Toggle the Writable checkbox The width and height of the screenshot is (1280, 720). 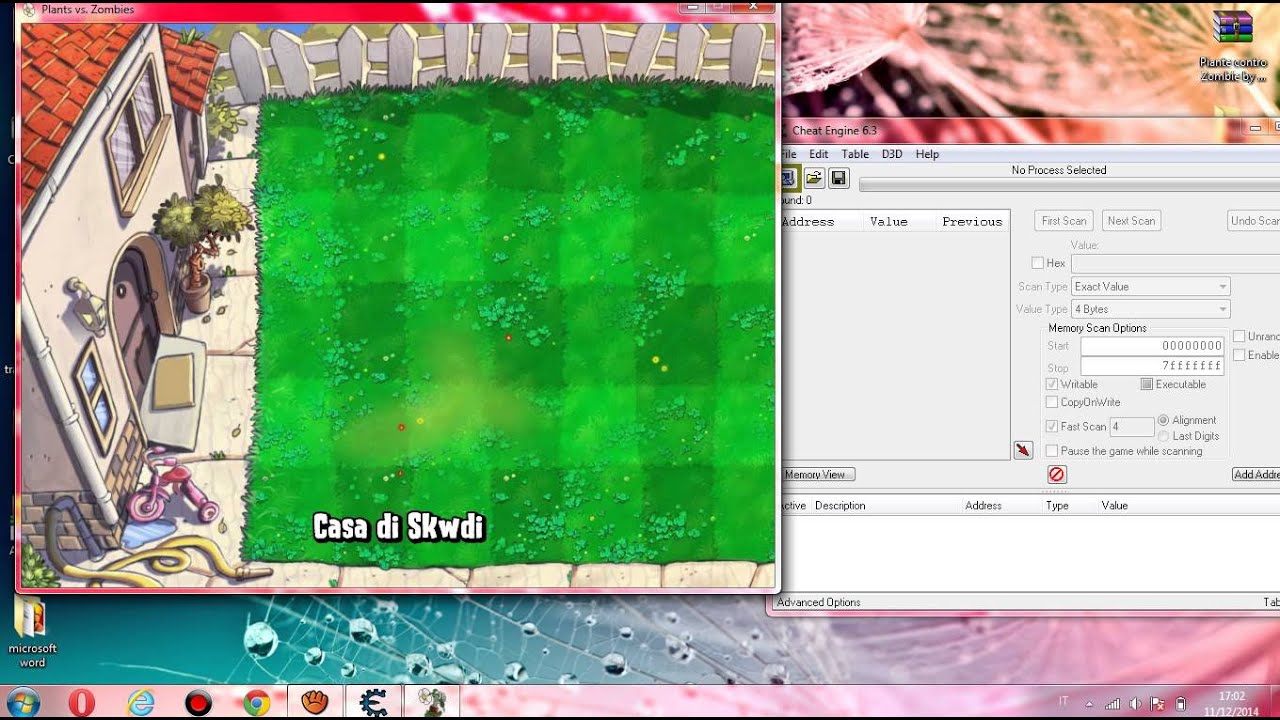[1051, 384]
